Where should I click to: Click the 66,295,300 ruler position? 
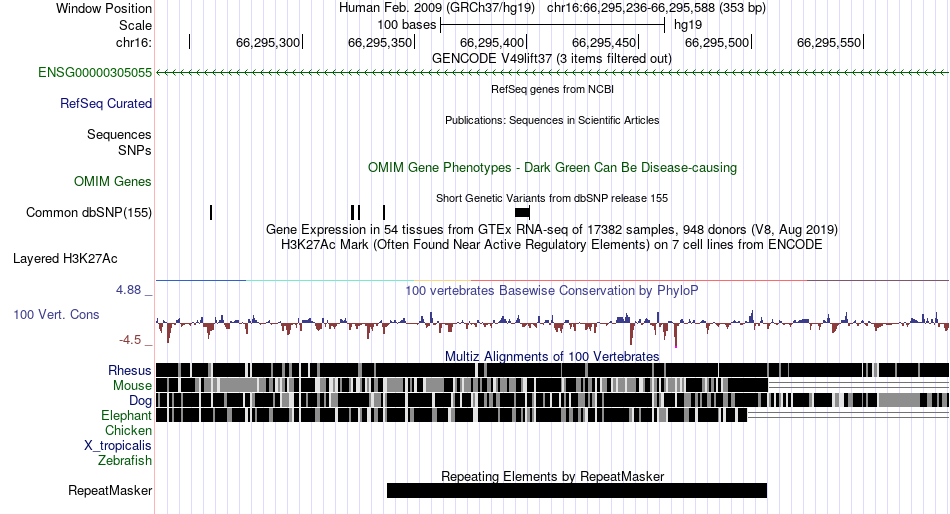click(268, 42)
